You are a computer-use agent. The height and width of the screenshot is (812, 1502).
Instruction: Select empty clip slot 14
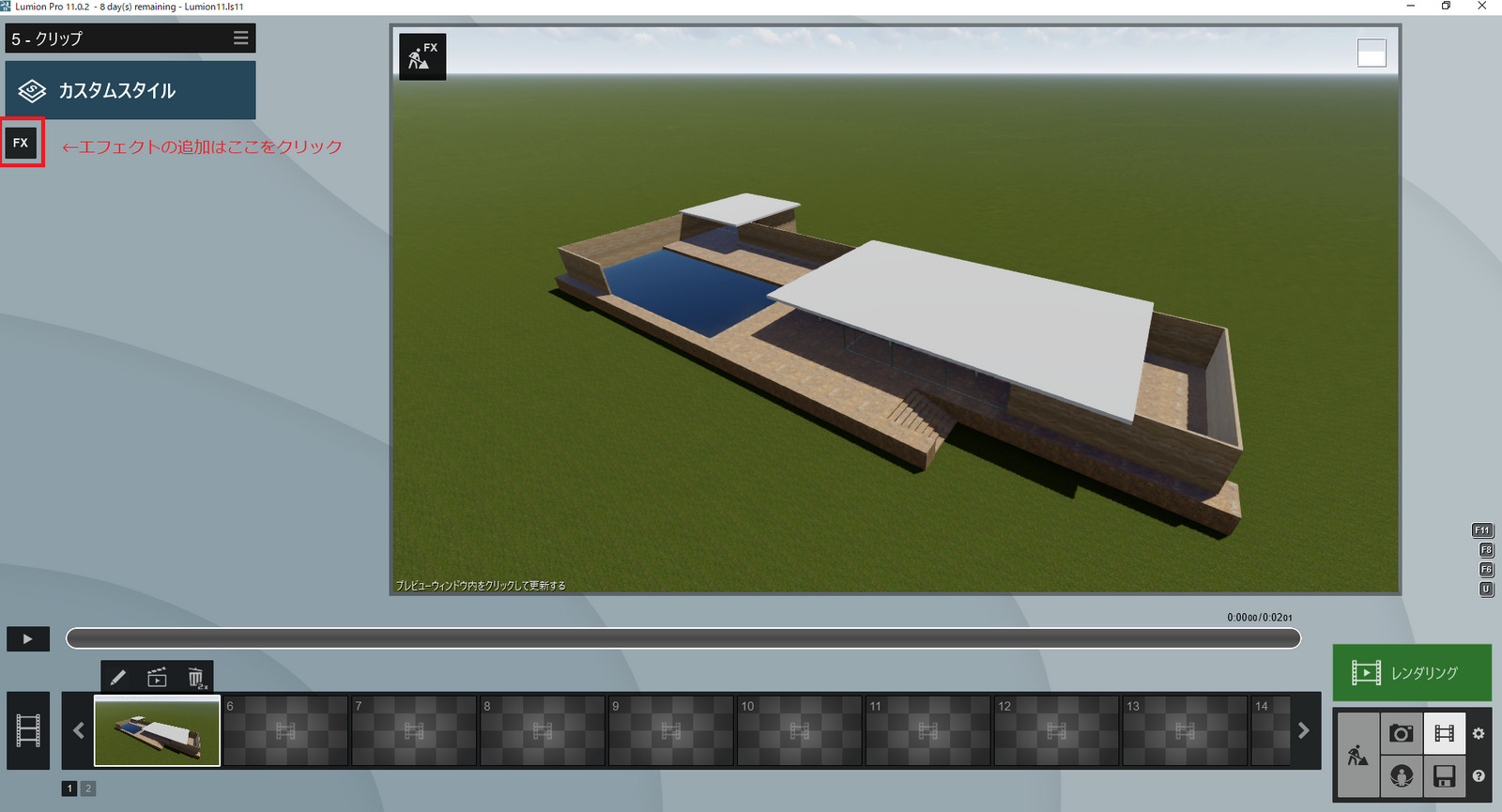(x=1270, y=730)
